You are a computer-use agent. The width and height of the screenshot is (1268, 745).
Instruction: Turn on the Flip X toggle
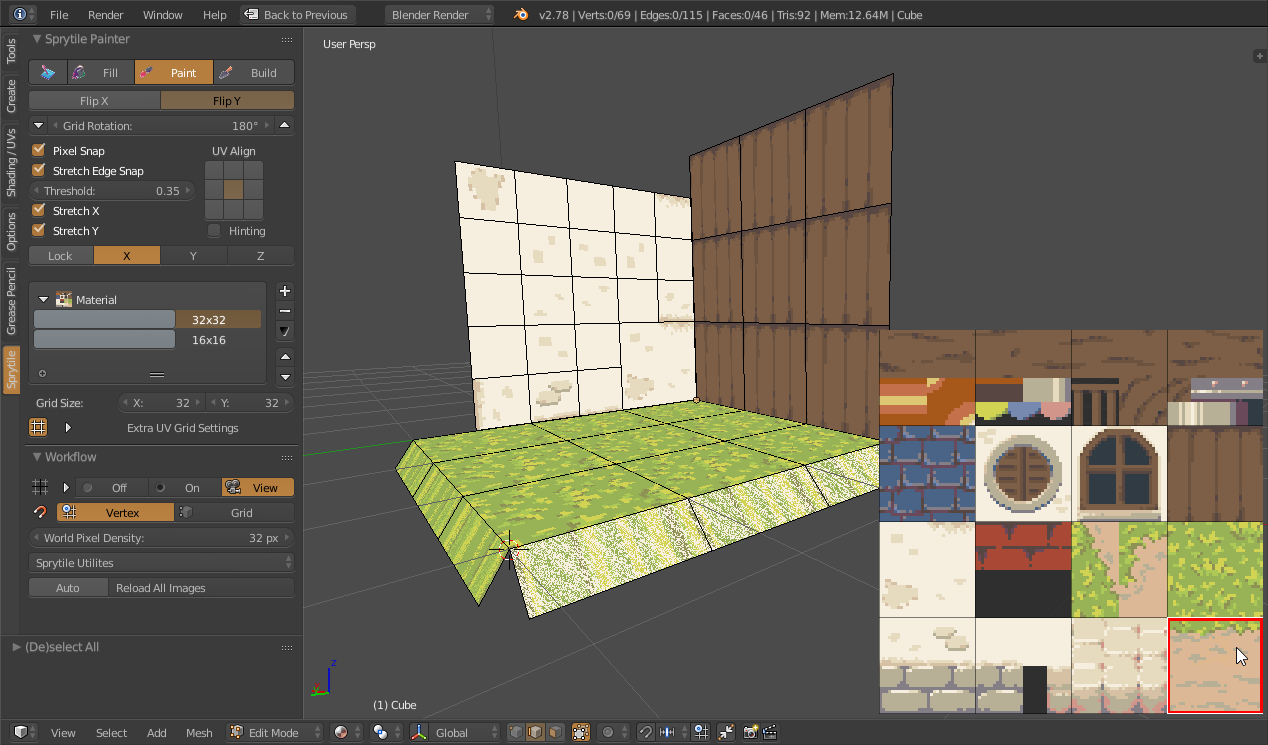click(94, 100)
